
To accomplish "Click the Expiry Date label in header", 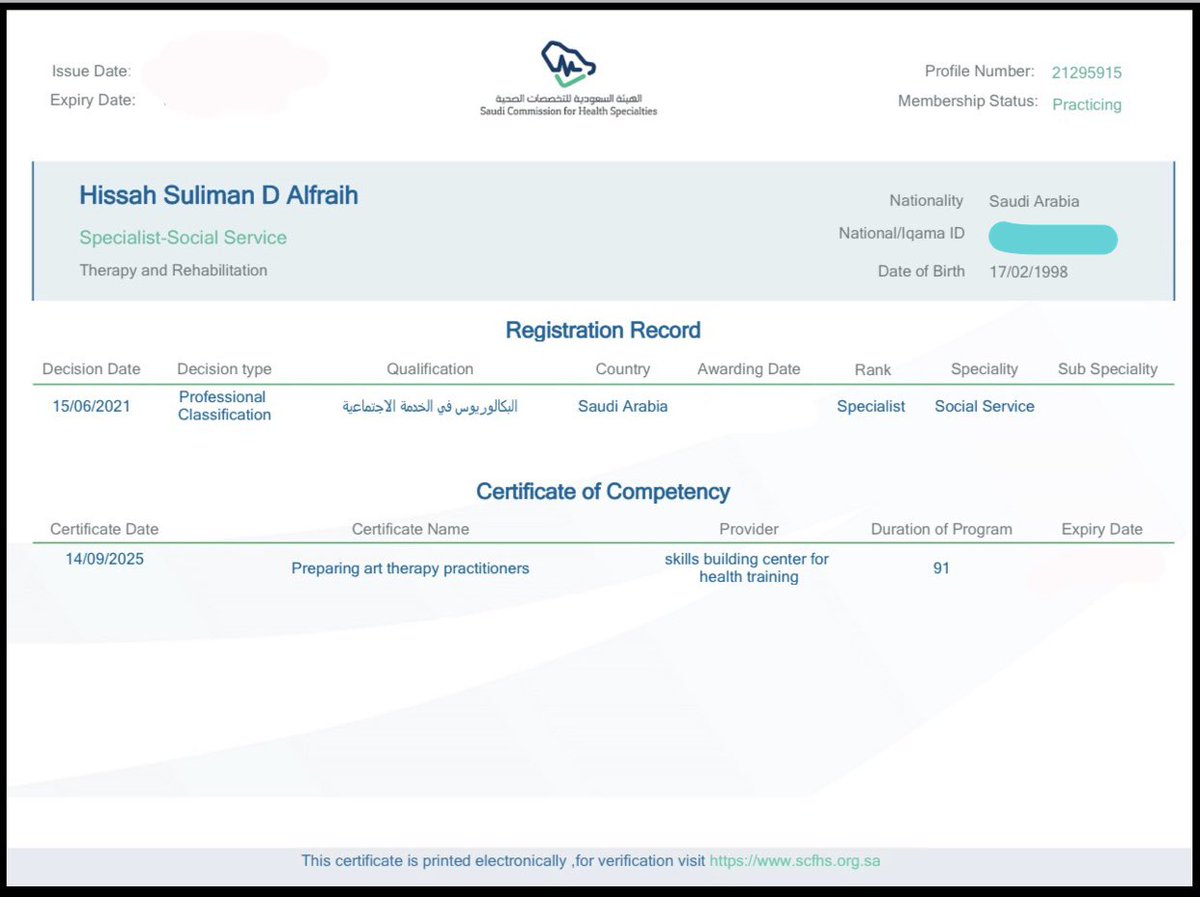I will [93, 100].
